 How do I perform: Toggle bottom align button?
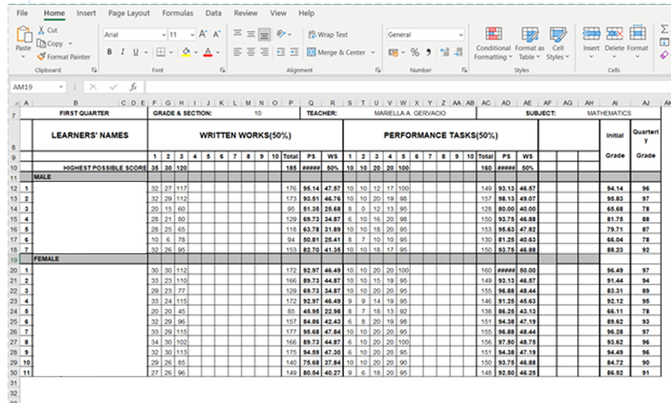pyautogui.click(x=264, y=34)
